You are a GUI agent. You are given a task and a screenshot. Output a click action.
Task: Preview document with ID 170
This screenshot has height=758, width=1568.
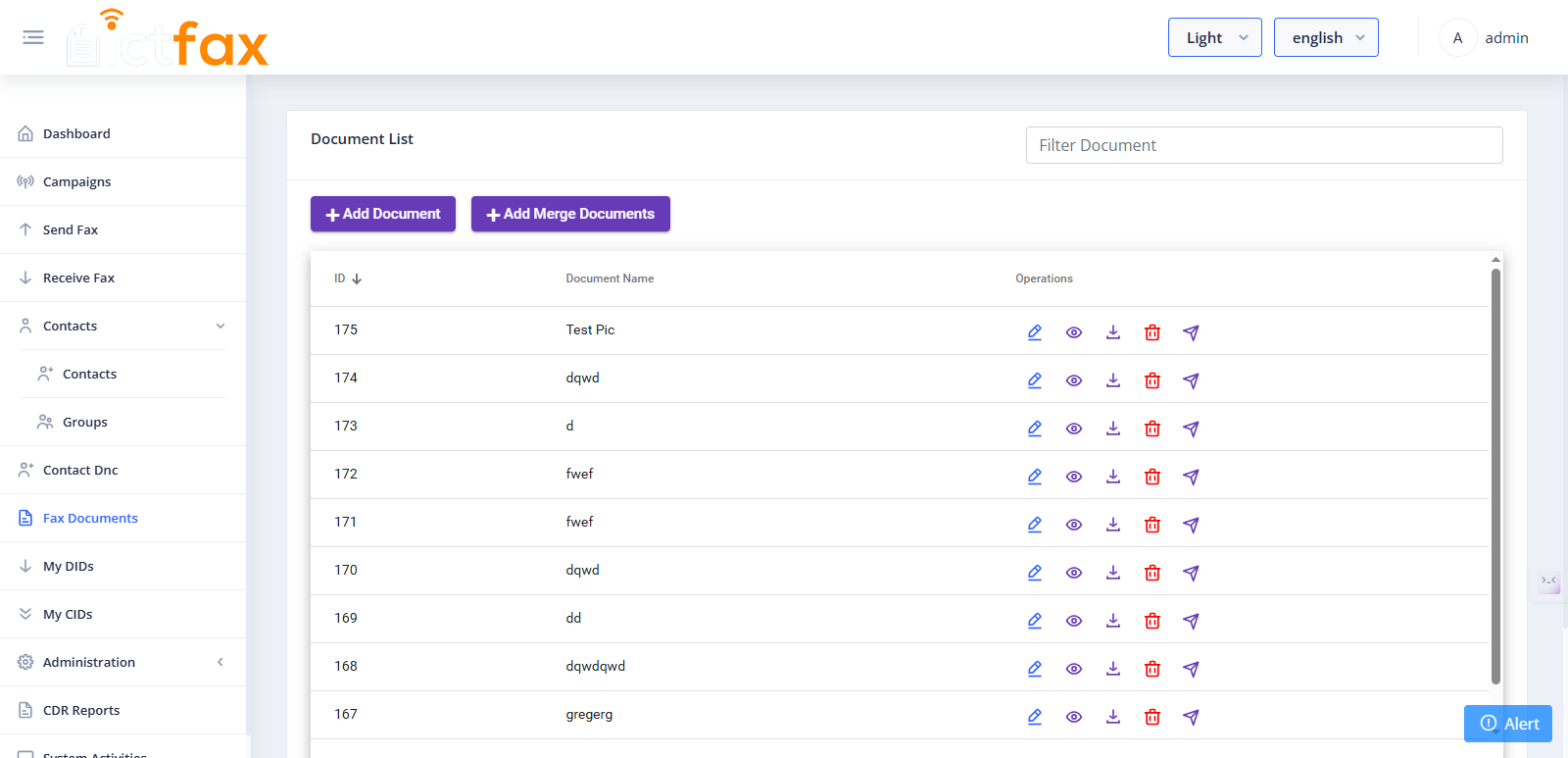(x=1074, y=573)
